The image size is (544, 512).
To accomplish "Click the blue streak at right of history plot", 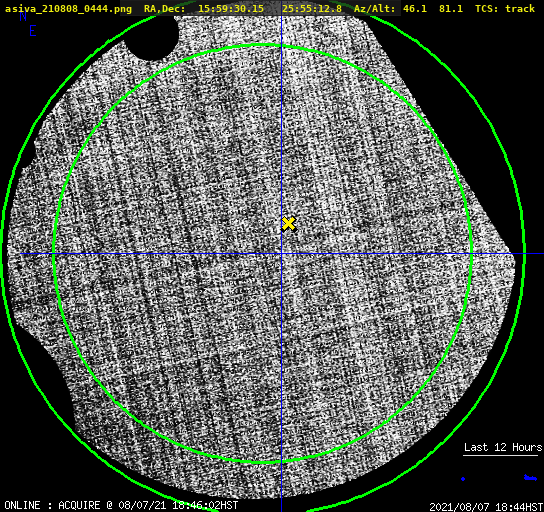I will pos(530,478).
